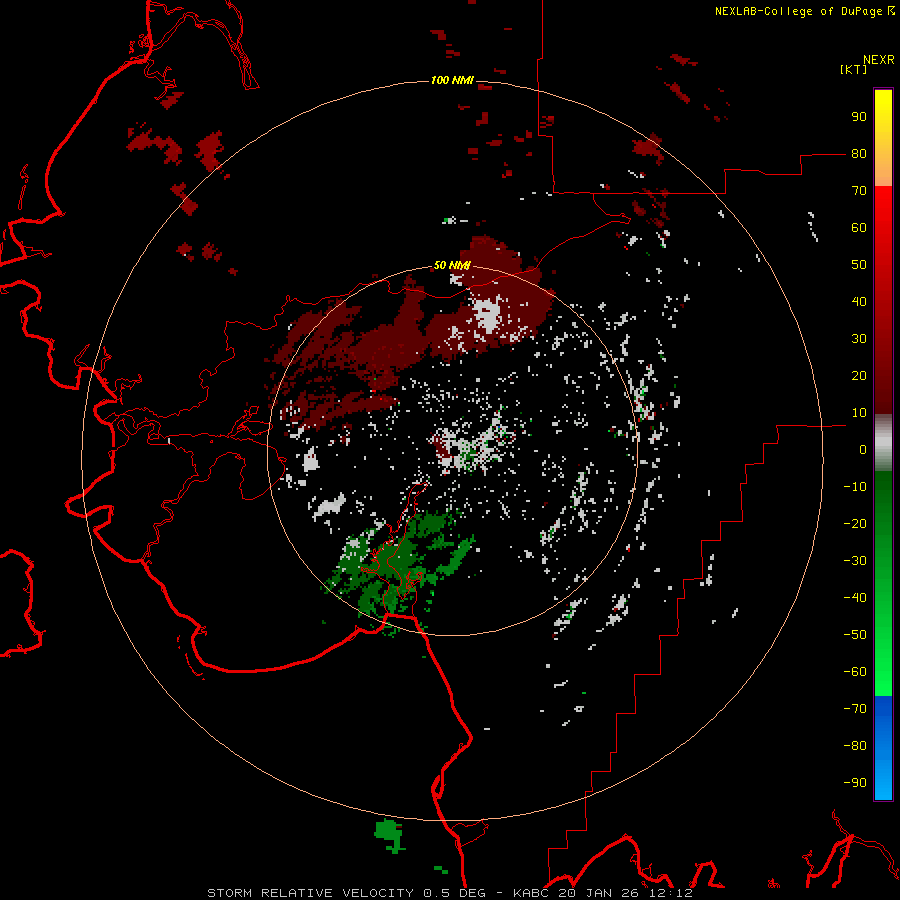This screenshot has height=900, width=900.
Task: Click the NEXR label above color scale
Action: (x=879, y=60)
